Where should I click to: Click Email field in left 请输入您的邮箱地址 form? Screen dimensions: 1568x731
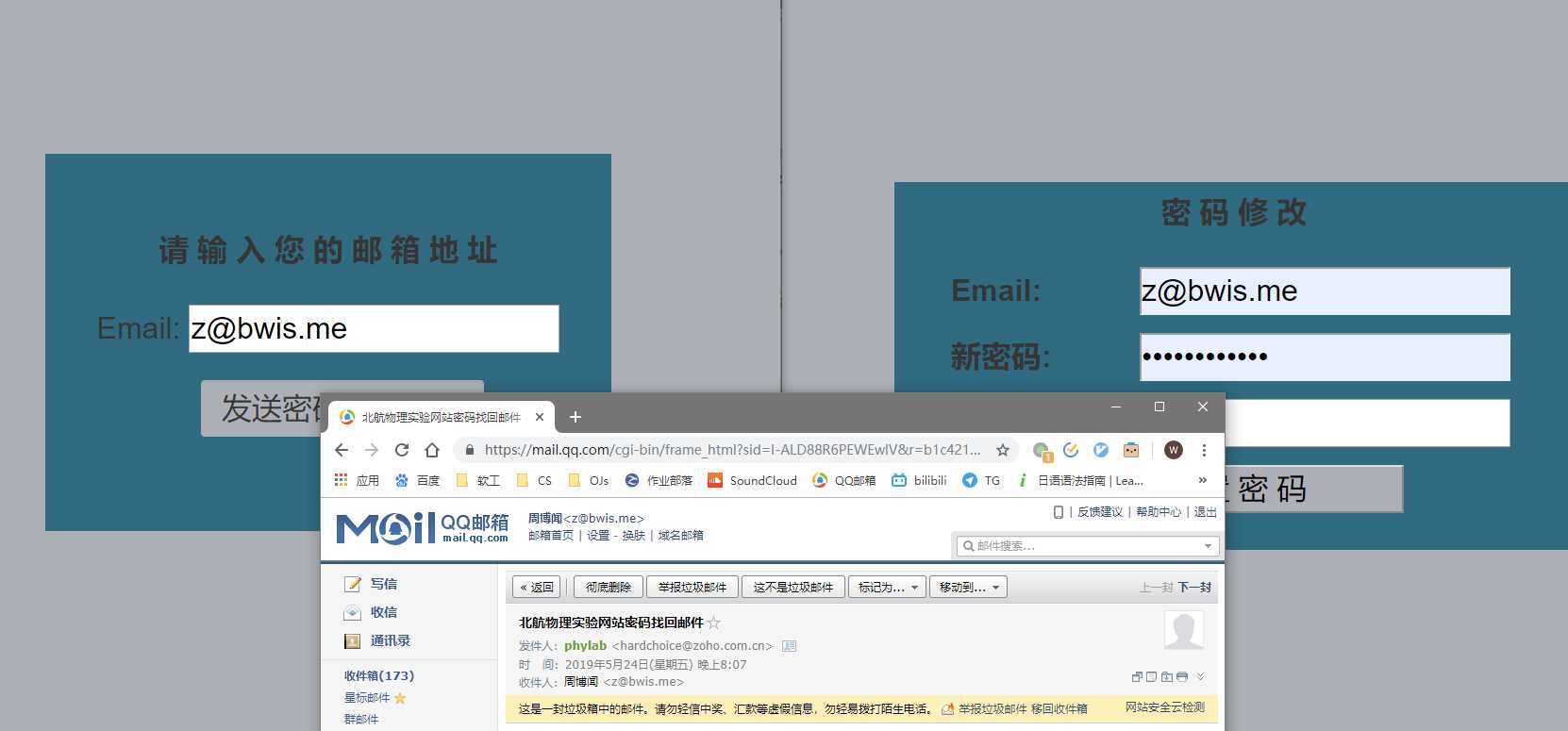pos(375,328)
